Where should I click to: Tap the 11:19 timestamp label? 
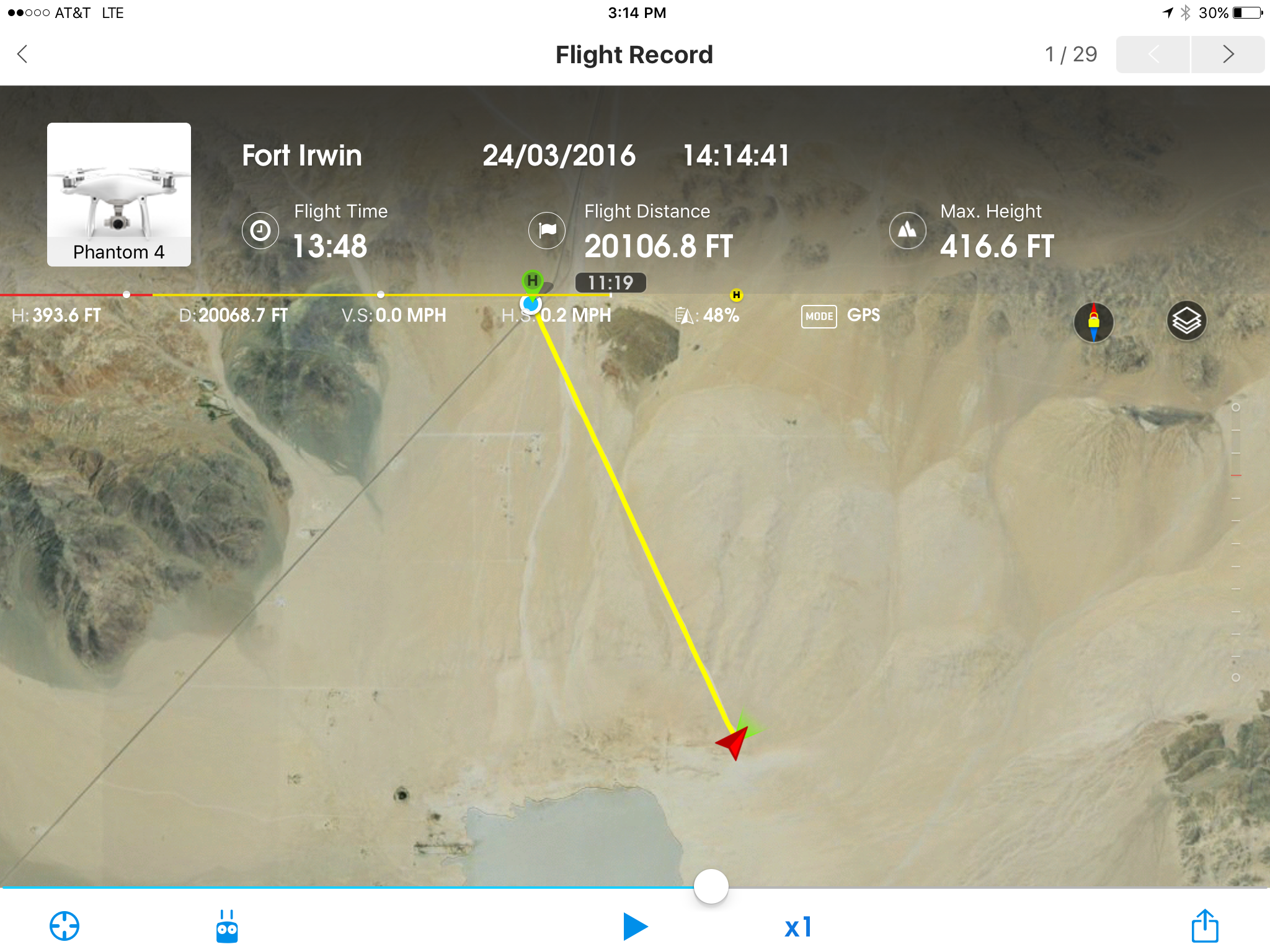coord(611,283)
